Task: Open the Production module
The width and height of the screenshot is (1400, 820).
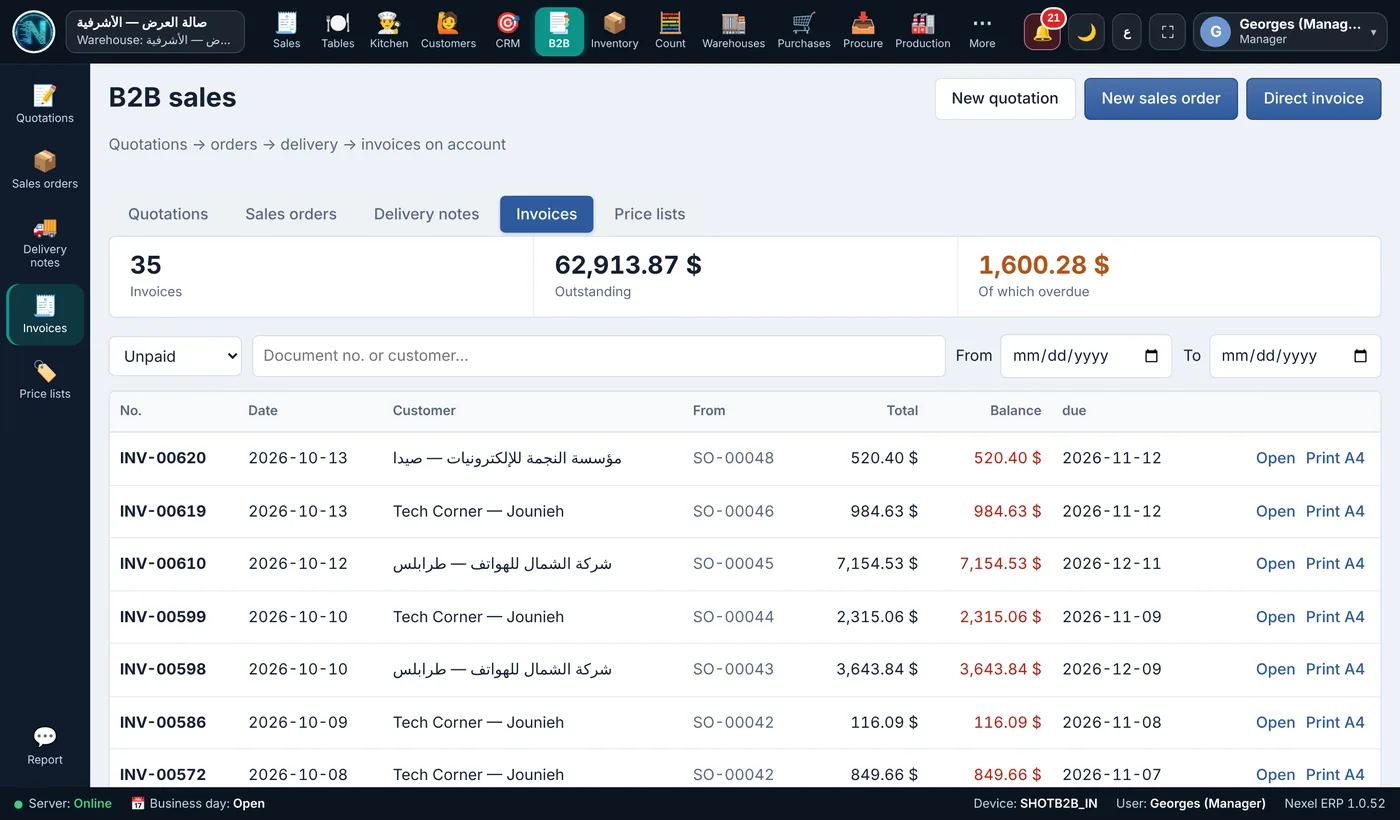Action: (923, 31)
